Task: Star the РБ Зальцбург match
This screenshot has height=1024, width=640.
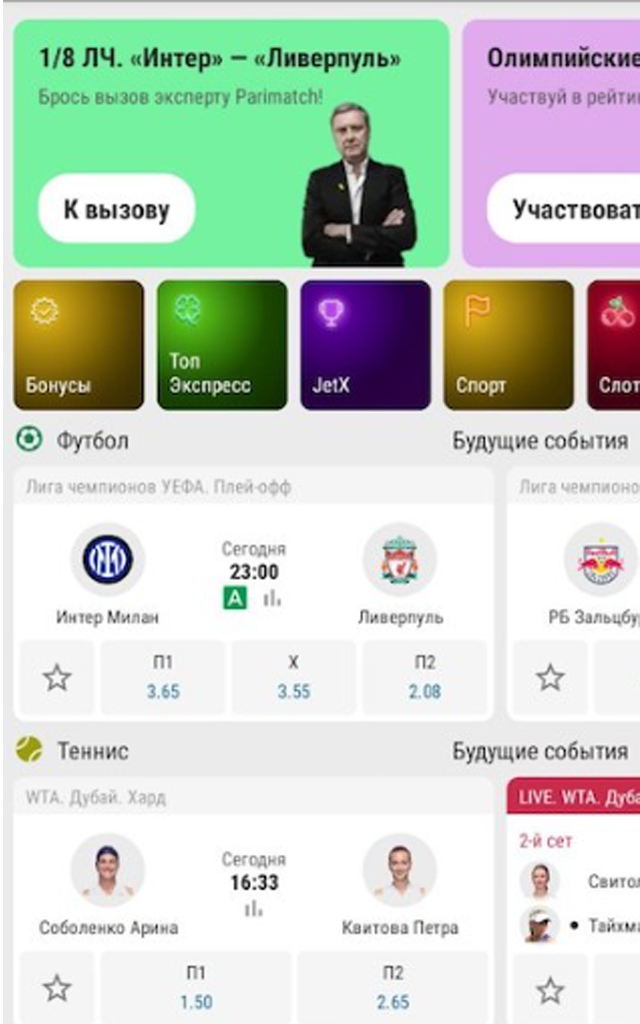Action: coord(550,677)
